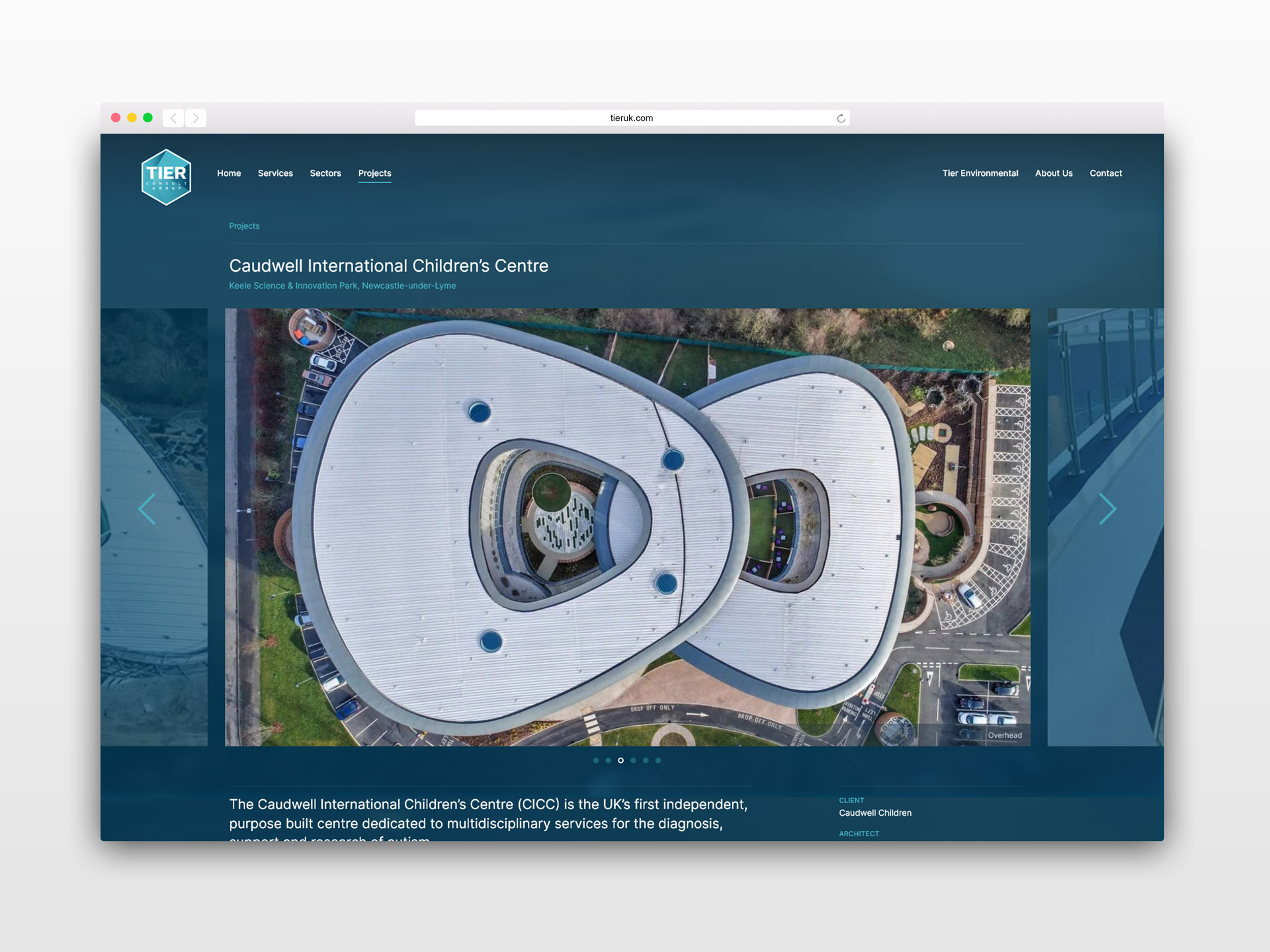
Task: Open the Services menu item
Action: click(275, 173)
